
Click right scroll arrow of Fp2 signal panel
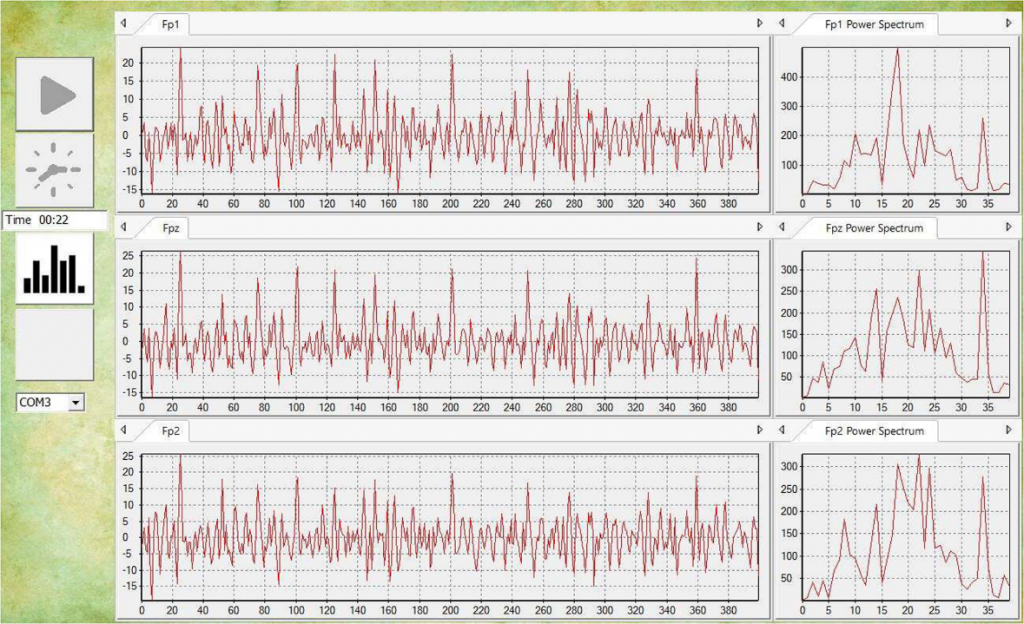(x=759, y=430)
